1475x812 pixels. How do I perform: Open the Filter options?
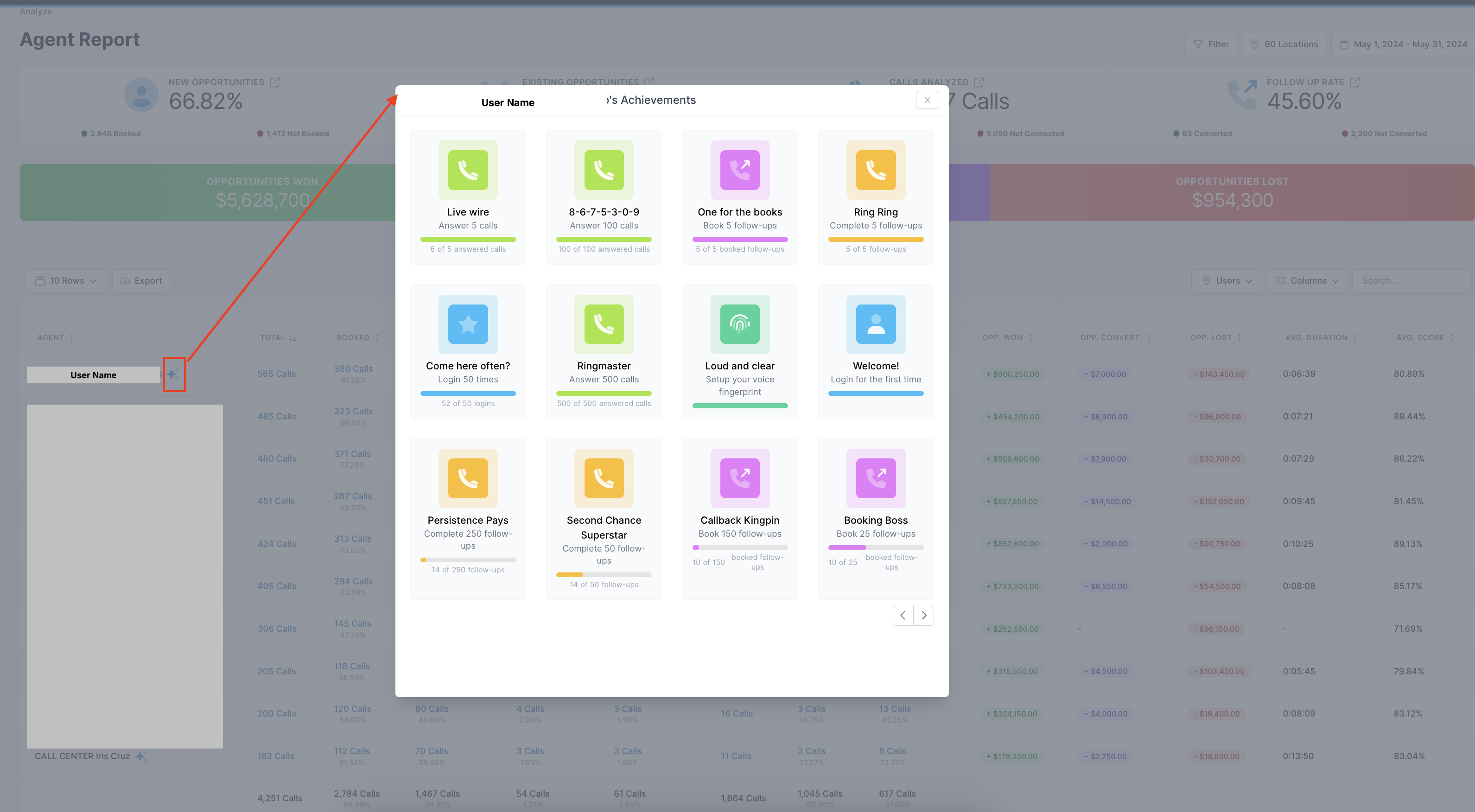(x=1210, y=44)
